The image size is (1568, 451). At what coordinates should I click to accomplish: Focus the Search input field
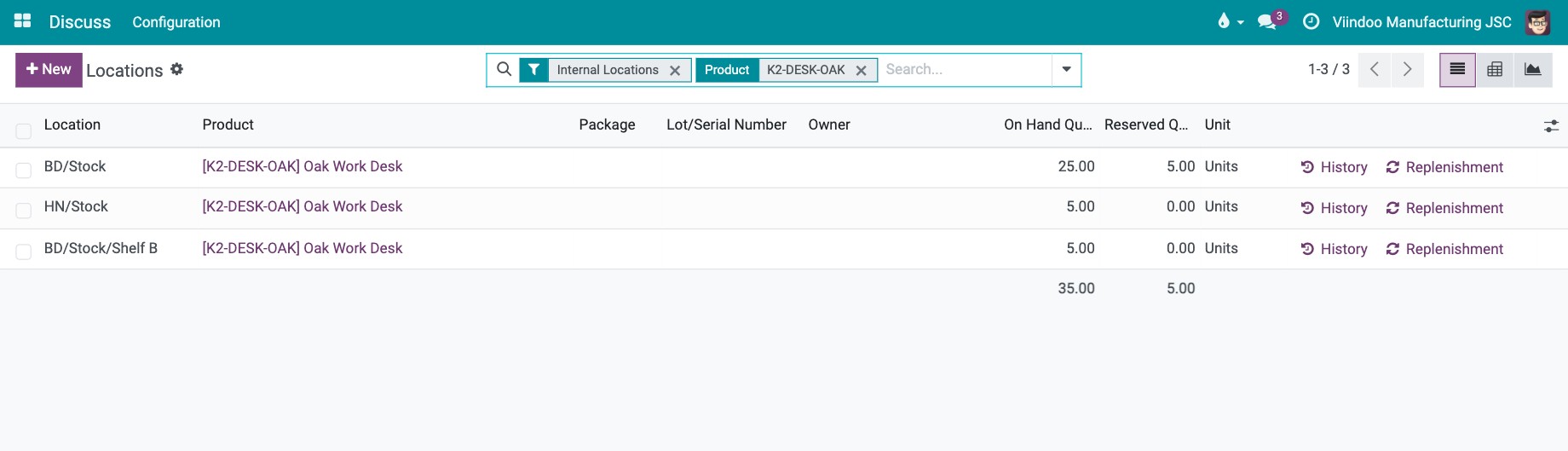tap(965, 70)
